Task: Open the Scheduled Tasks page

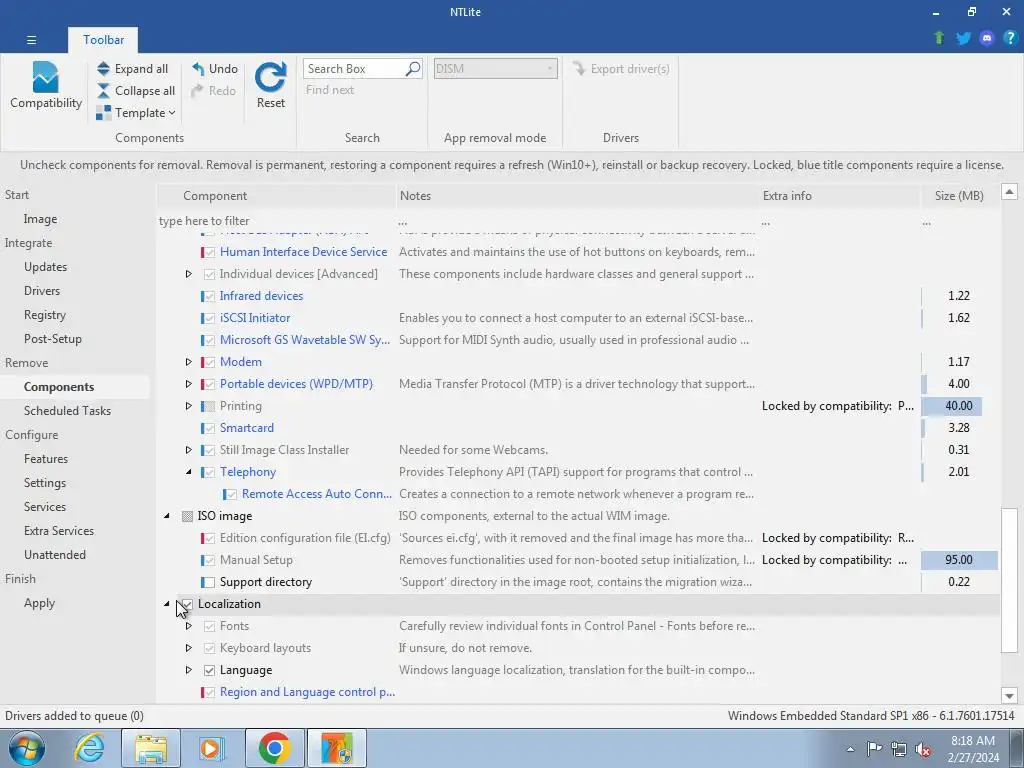Action: pyautogui.click(x=67, y=411)
